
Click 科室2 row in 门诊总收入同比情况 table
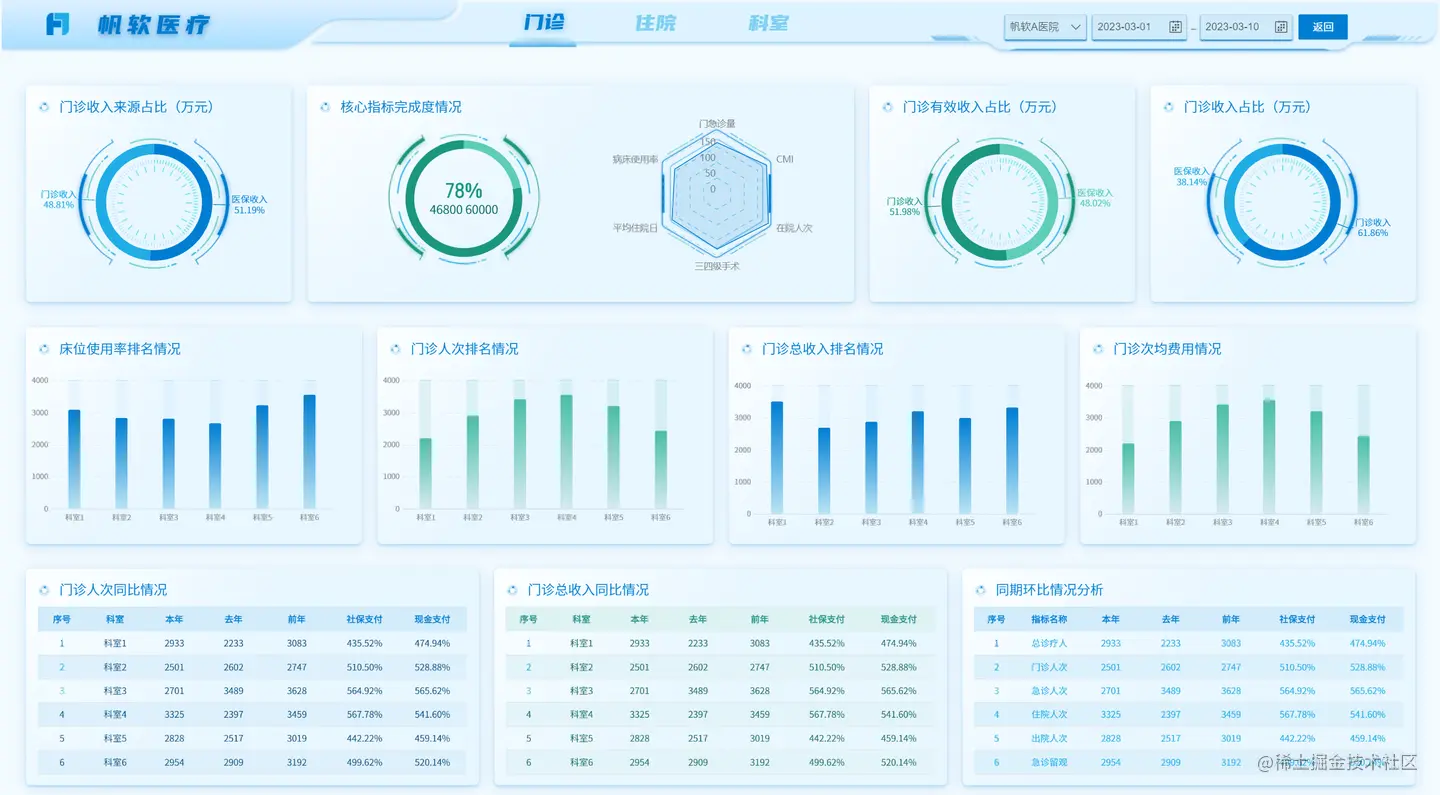coord(720,667)
